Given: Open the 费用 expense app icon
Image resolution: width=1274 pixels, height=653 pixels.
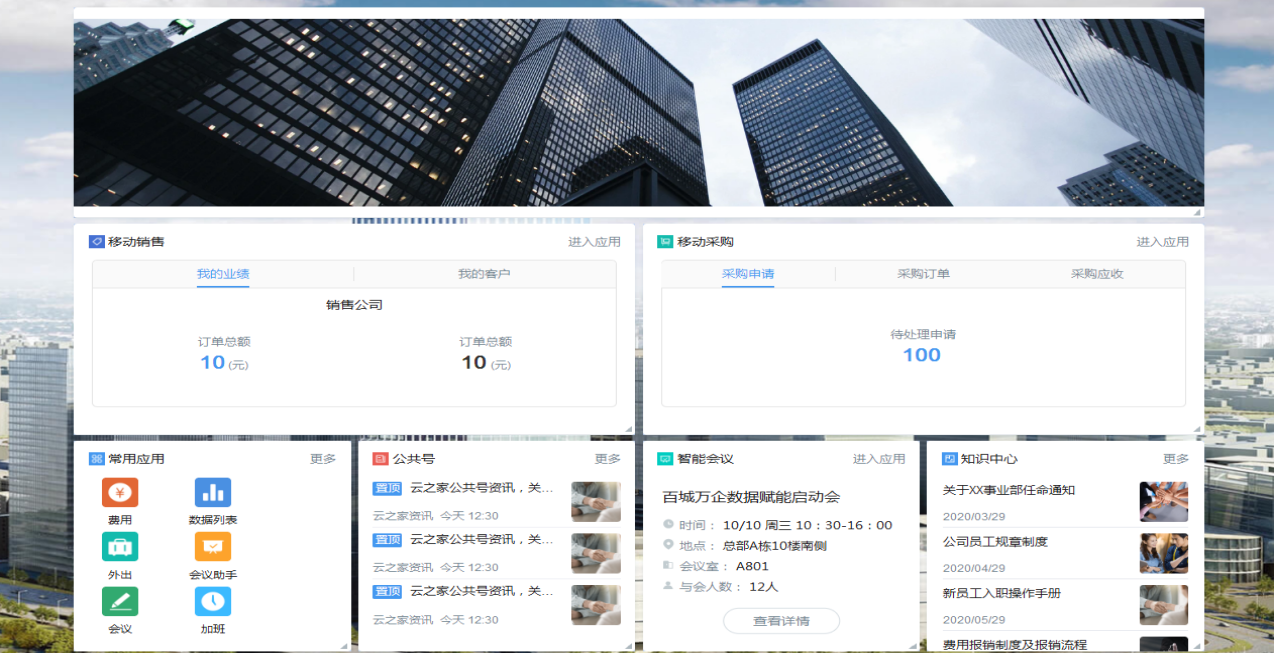Looking at the screenshot, I should tap(120, 492).
